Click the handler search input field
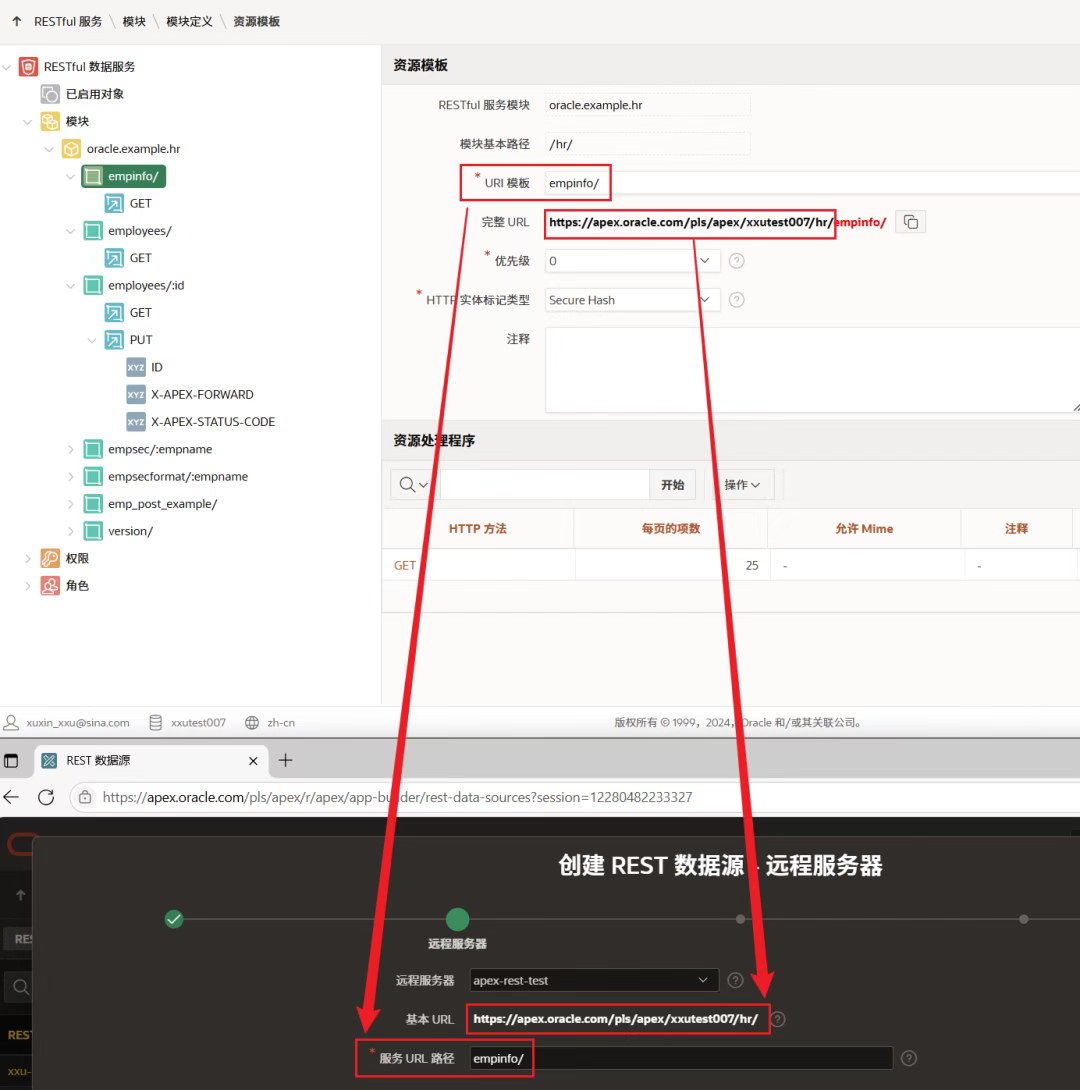Image resolution: width=1080 pixels, height=1090 pixels. [x=545, y=485]
